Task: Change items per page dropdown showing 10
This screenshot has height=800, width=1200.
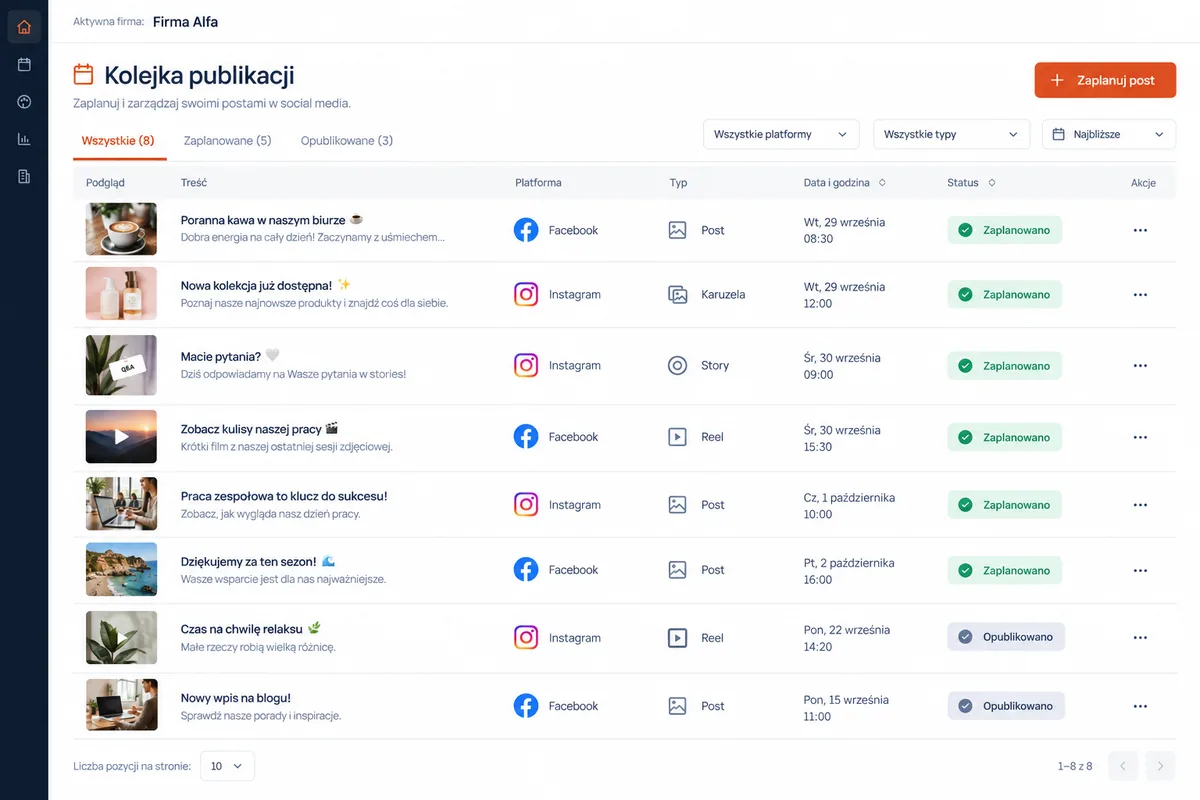Action: point(227,766)
